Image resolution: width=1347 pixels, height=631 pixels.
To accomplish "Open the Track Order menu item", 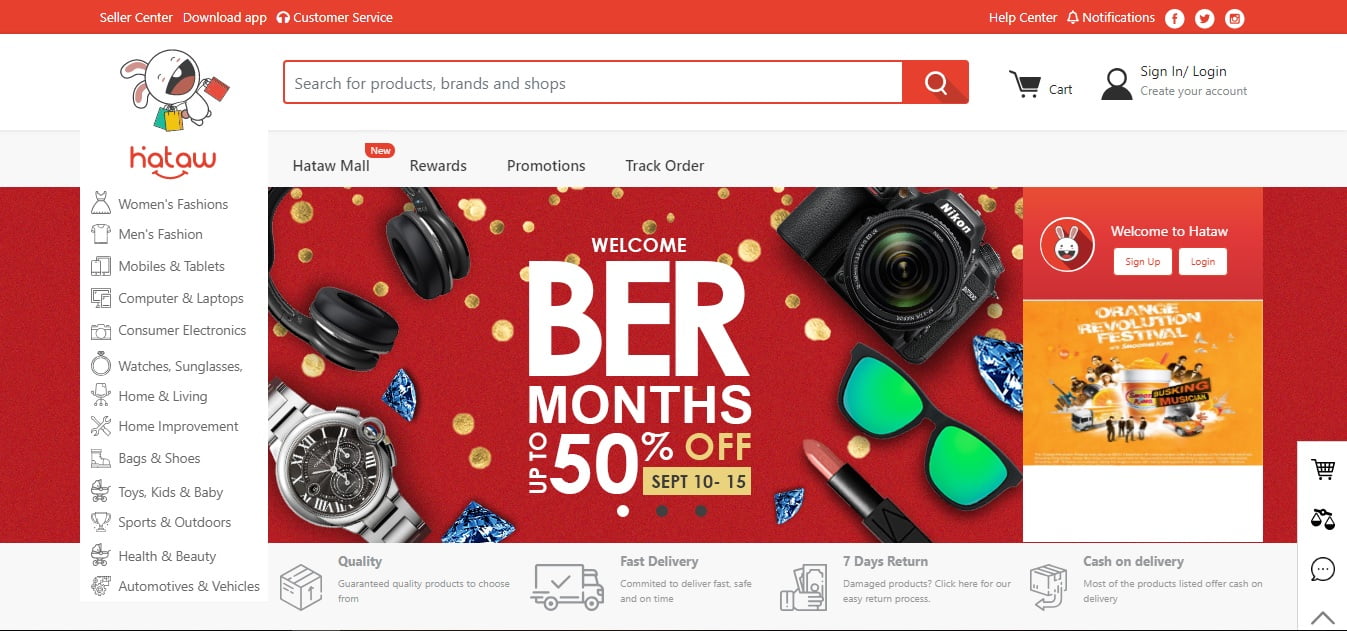I will tap(665, 166).
